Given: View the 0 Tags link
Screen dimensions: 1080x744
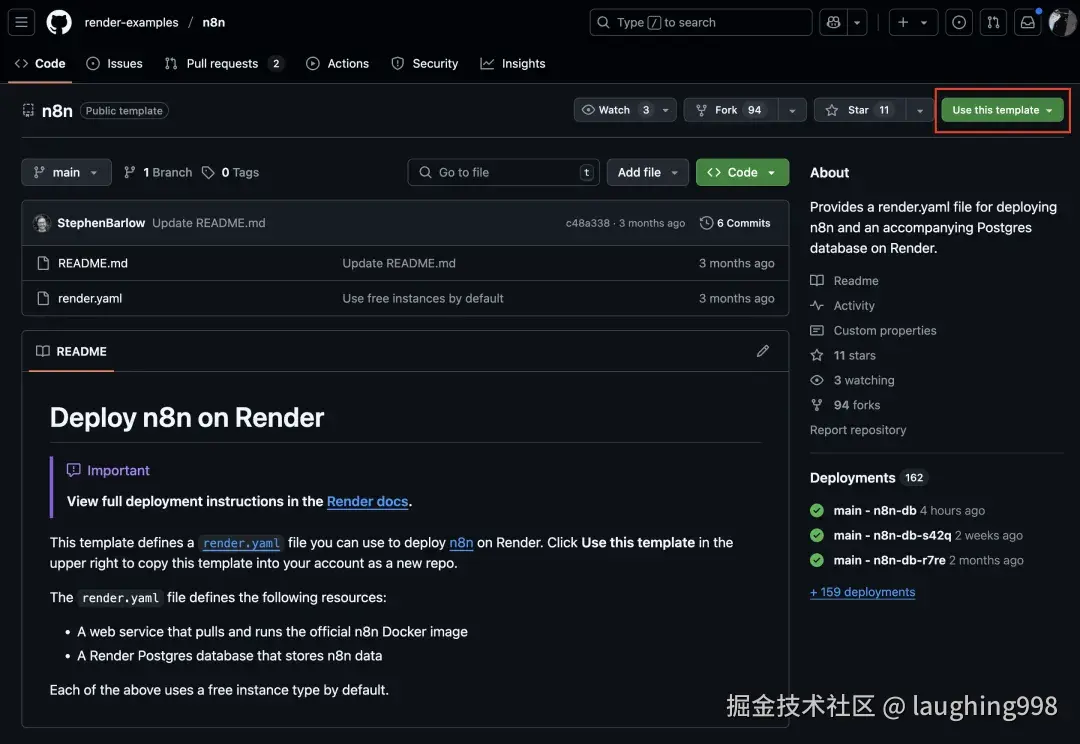Looking at the screenshot, I should point(231,172).
